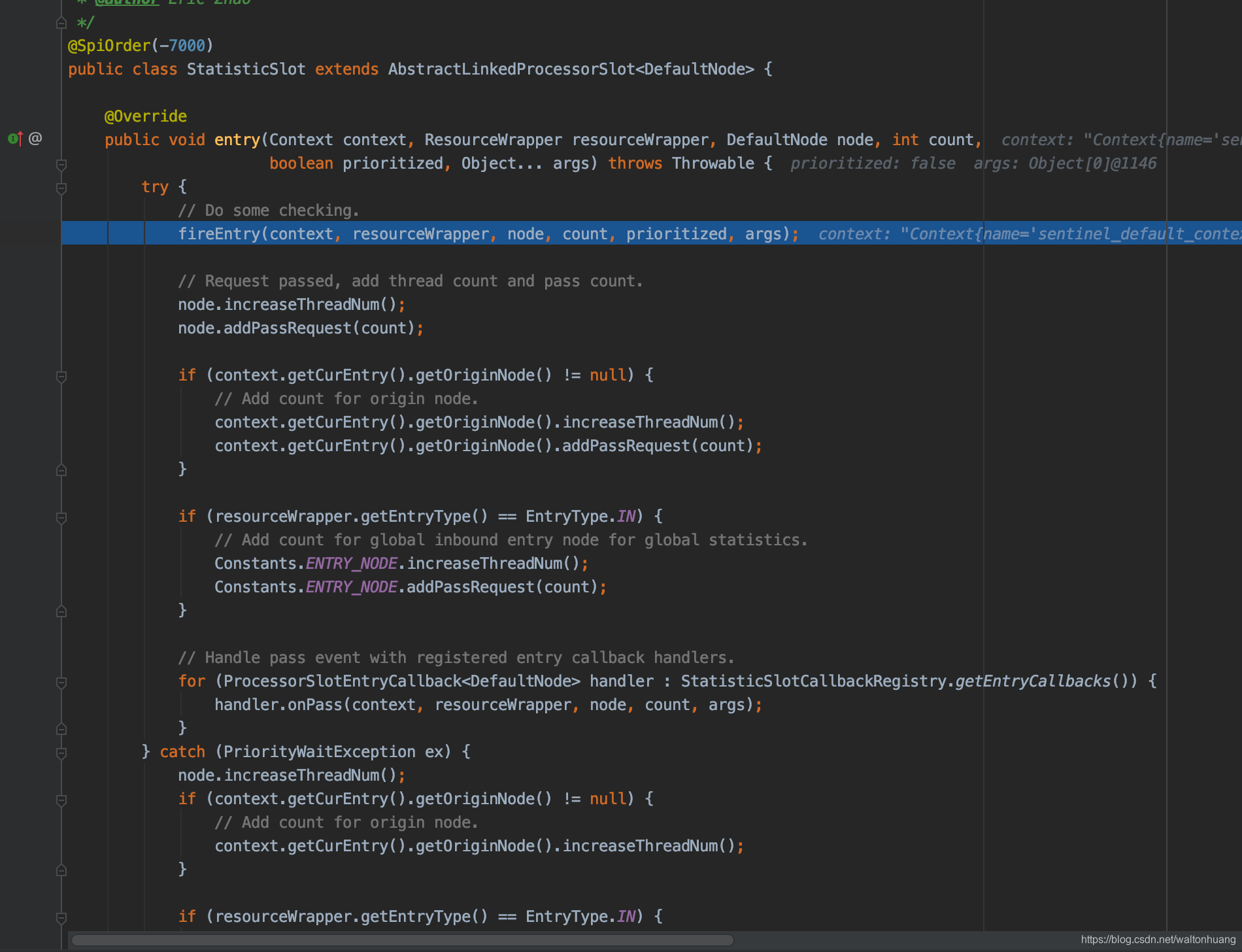Click the '// Add count for global inbound' comment
Screen dimensions: 1242x952
click(511, 540)
